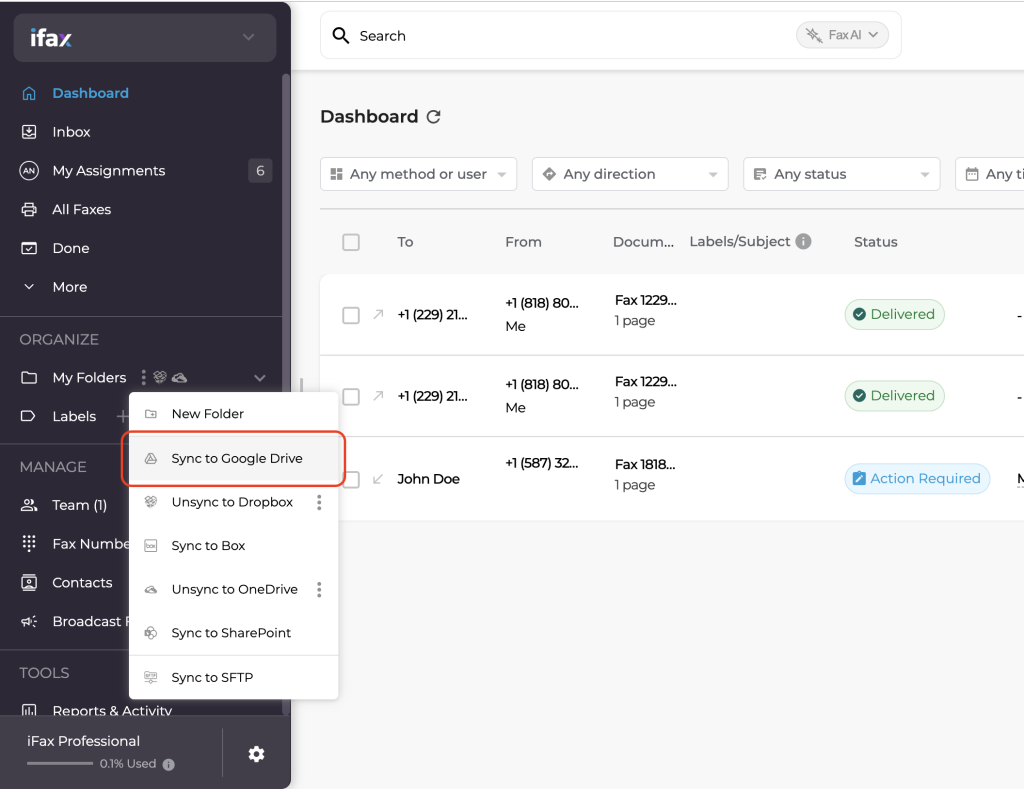Toggle the select-all checkbox in table header
1024x789 pixels.
351,242
